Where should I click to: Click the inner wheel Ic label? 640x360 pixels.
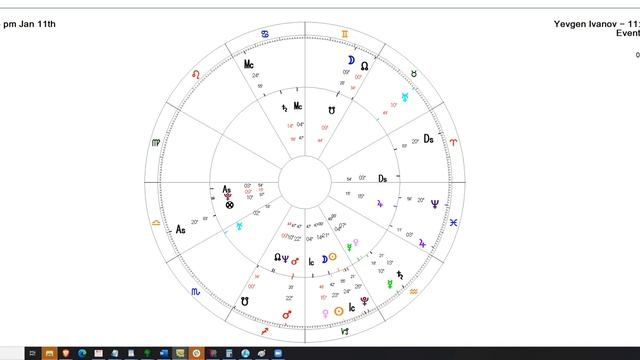point(311,262)
